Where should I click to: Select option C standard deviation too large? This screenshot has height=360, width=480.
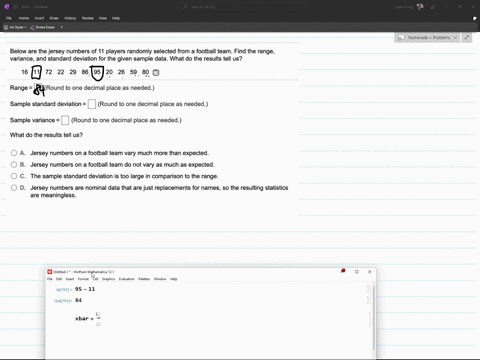[14, 176]
